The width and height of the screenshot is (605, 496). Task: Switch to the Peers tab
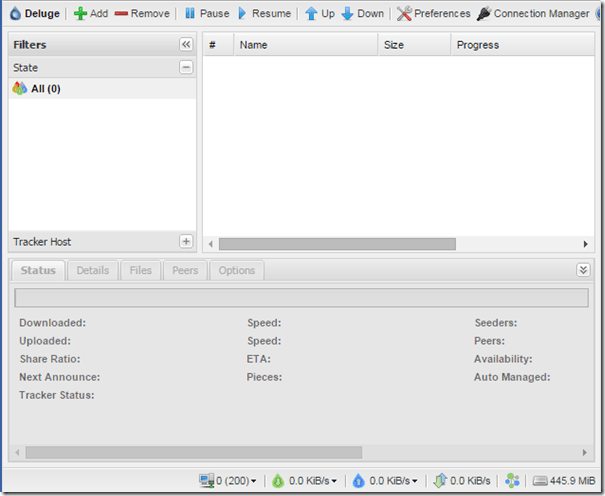[x=185, y=270]
